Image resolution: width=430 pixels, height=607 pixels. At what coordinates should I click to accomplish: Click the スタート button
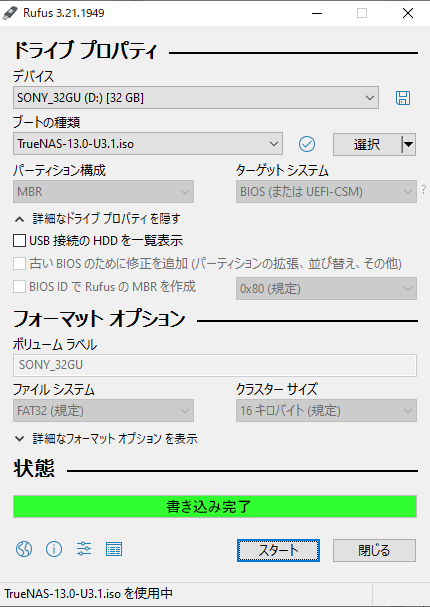coord(278,550)
